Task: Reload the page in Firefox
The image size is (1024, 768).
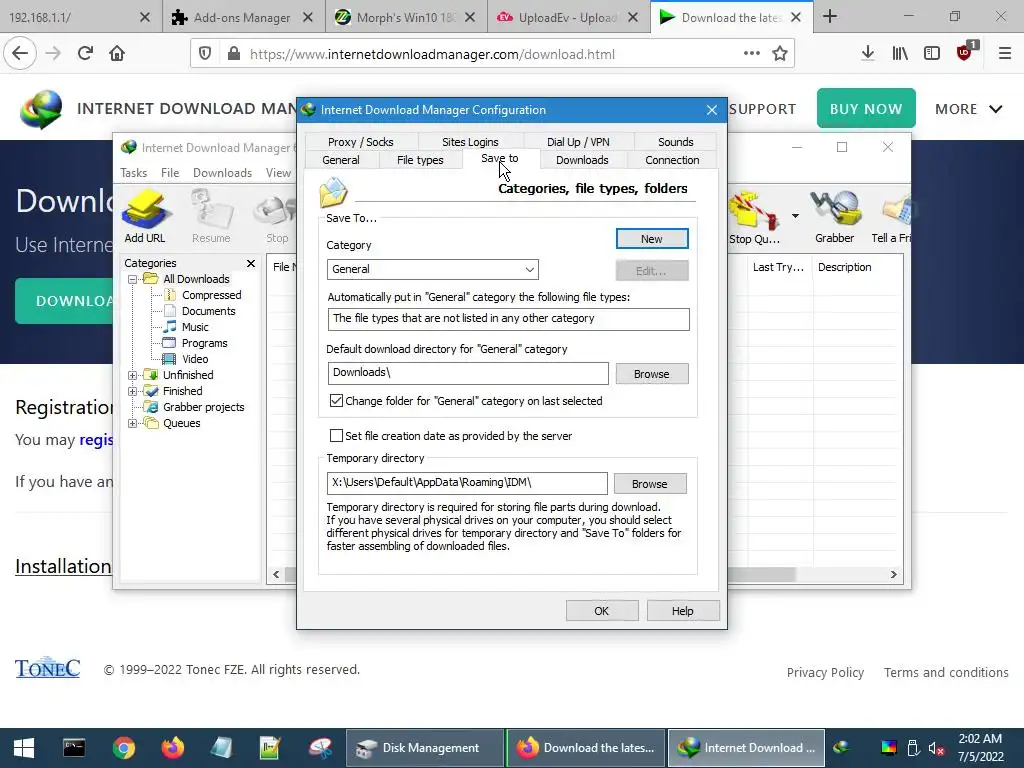Action: click(x=85, y=54)
